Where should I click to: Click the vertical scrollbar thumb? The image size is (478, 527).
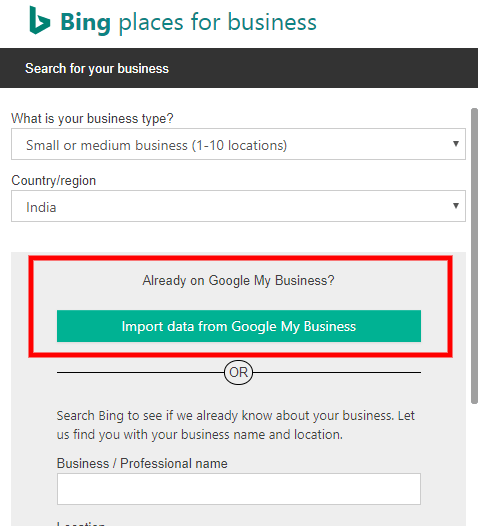tap(474, 256)
